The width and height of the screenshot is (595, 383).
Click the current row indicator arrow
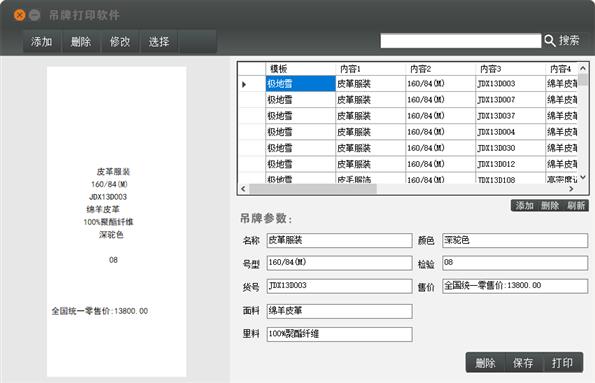(x=244, y=84)
